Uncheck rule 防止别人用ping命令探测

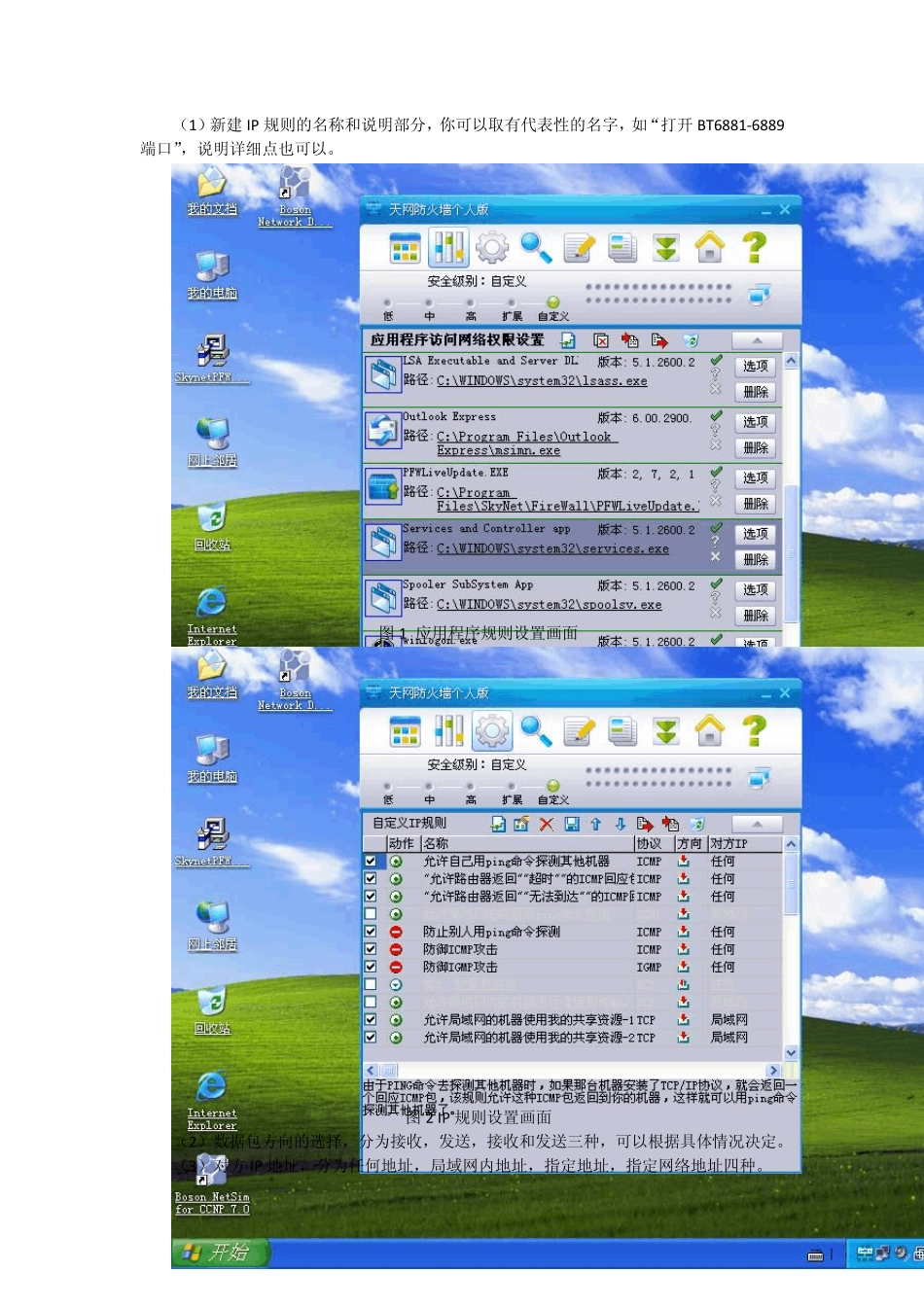point(371,932)
